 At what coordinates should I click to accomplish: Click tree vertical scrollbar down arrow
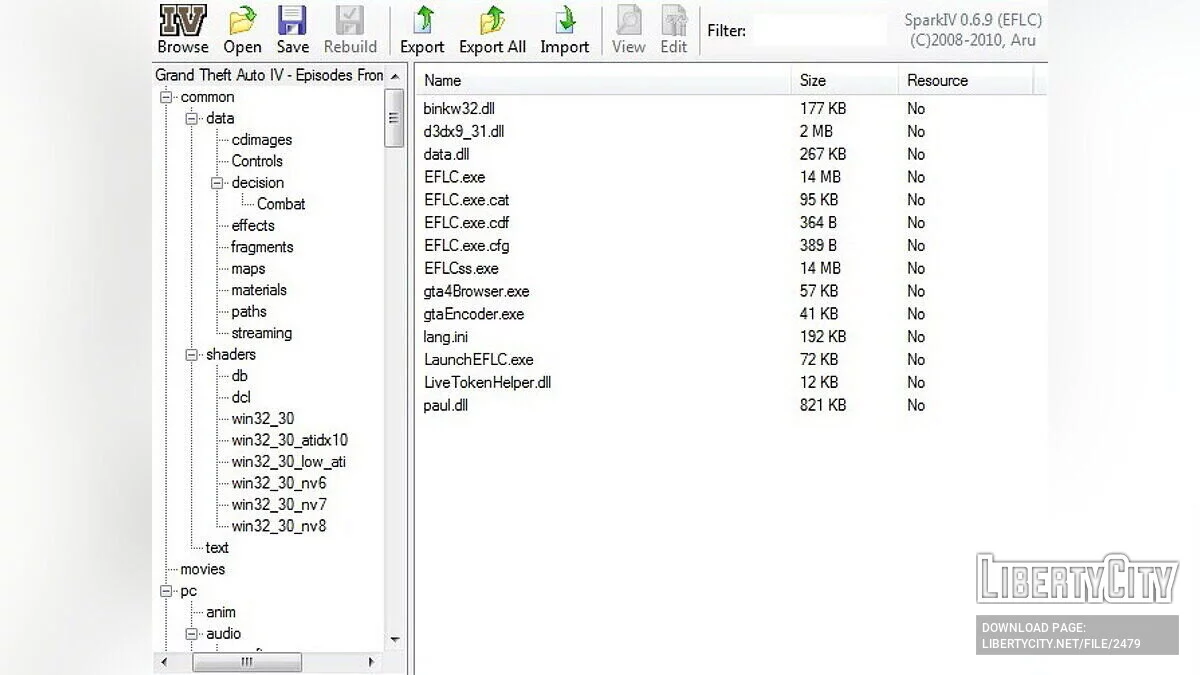(394, 640)
